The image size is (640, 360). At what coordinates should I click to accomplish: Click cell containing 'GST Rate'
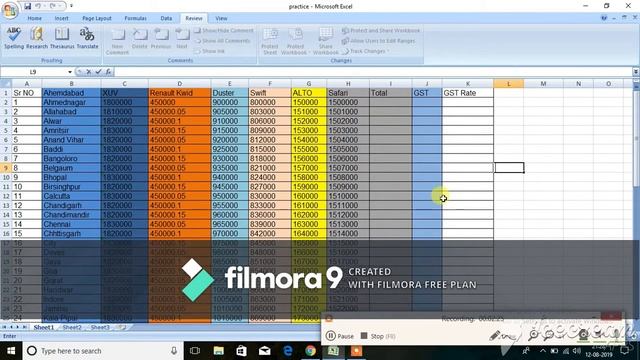(468, 93)
